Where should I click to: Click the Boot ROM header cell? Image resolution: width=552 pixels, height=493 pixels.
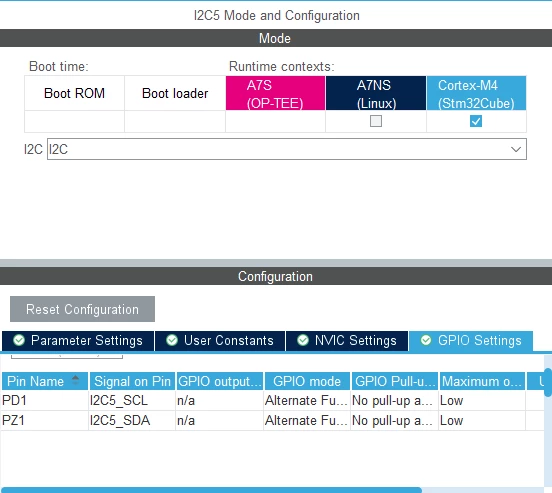click(74, 93)
